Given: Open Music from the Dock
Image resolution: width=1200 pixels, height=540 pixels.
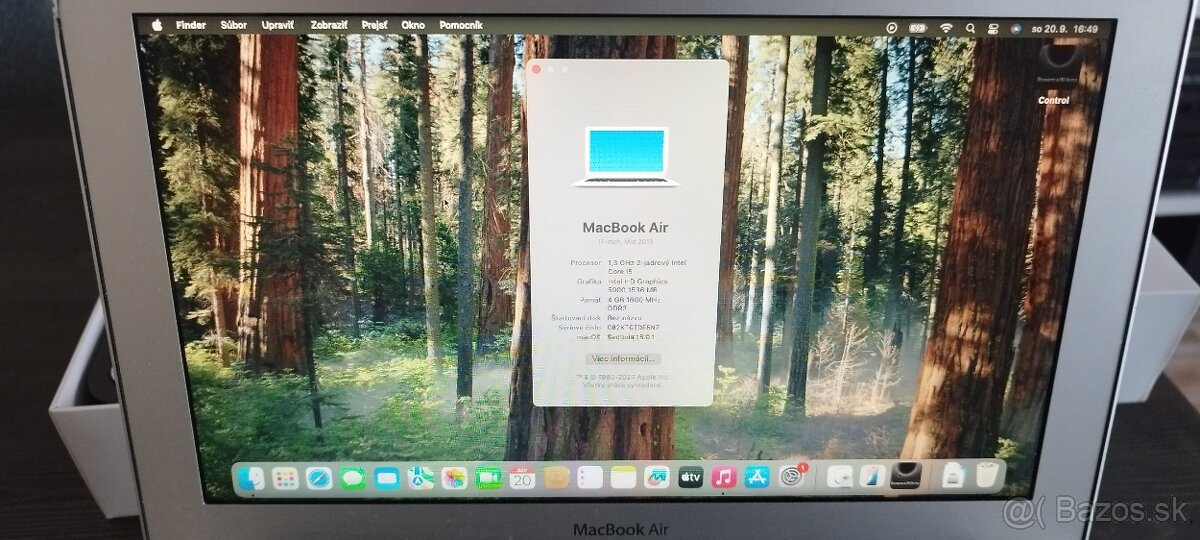Looking at the screenshot, I should [x=724, y=478].
